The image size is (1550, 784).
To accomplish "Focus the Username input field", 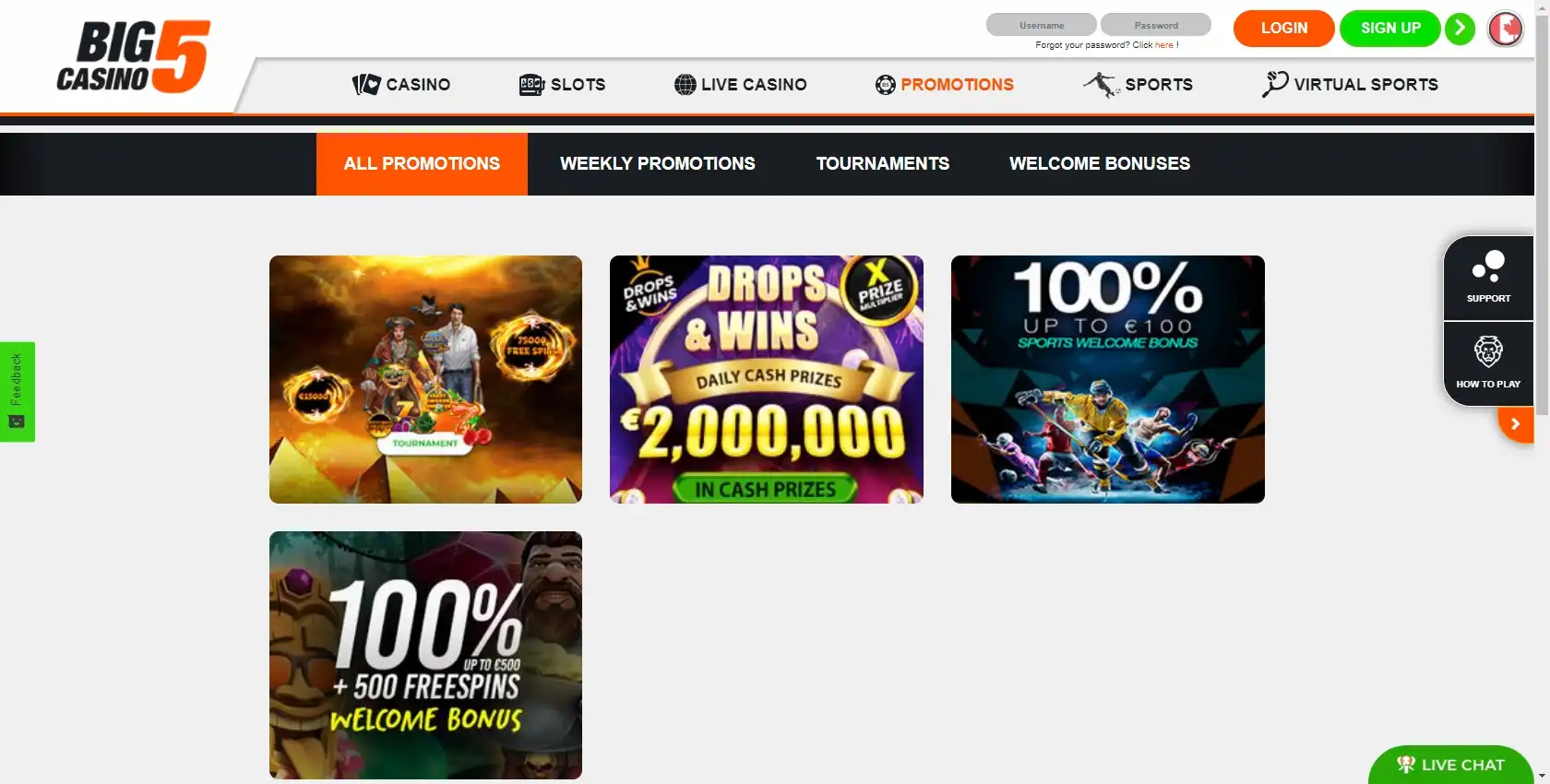I will click(1042, 25).
